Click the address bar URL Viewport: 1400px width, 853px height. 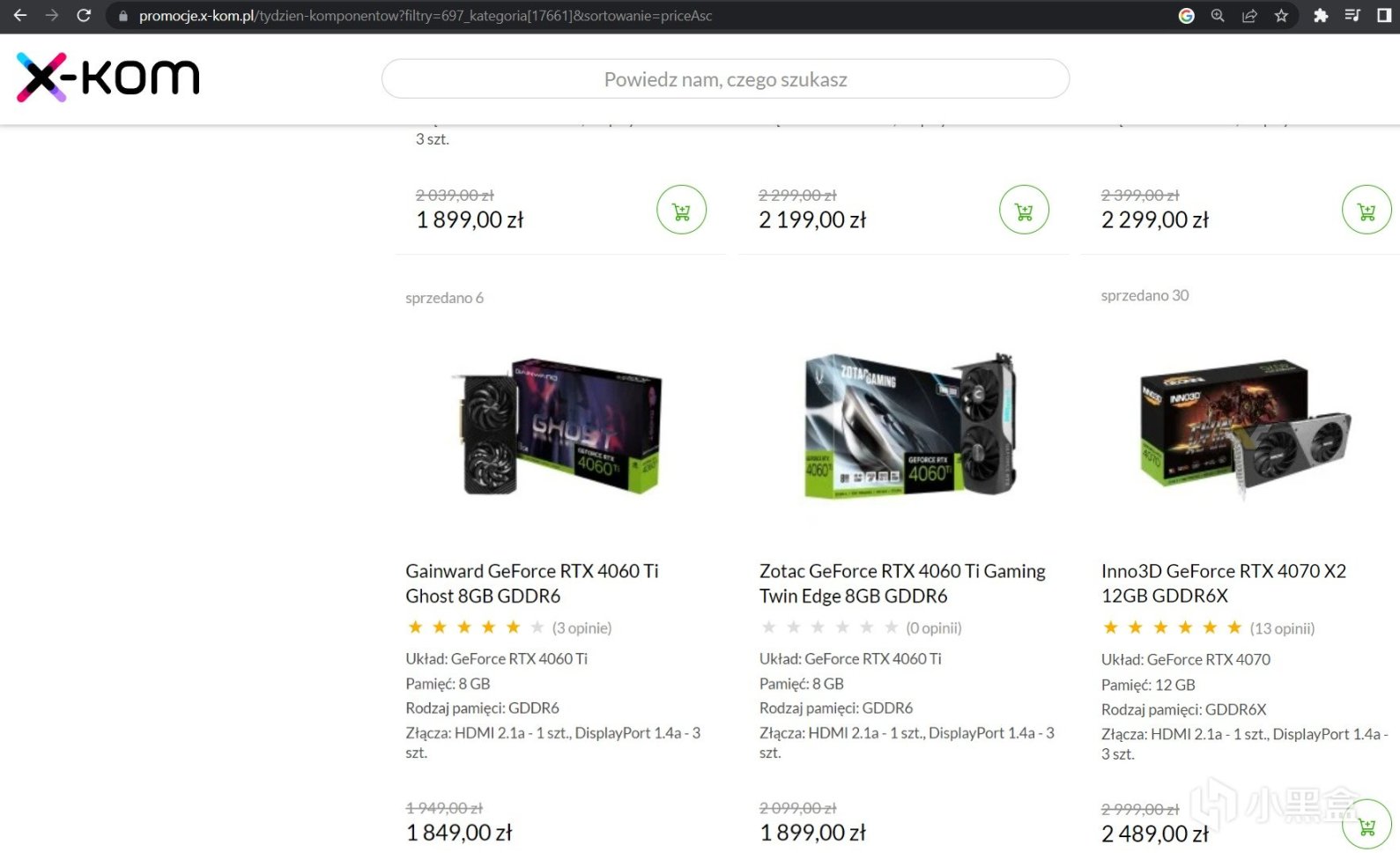click(426, 16)
